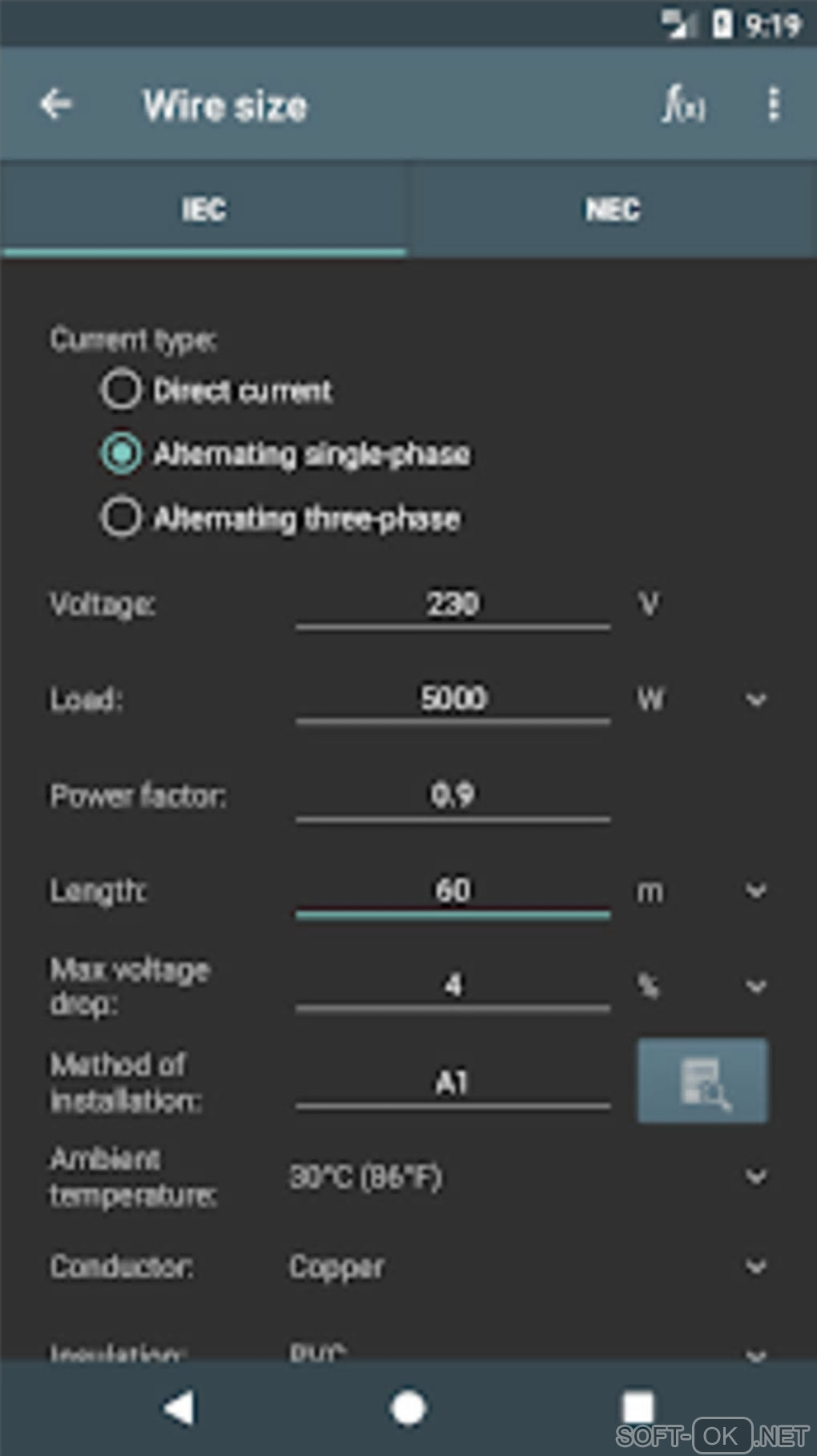
Task: Tap the battery icon in status bar
Action: tap(722, 24)
